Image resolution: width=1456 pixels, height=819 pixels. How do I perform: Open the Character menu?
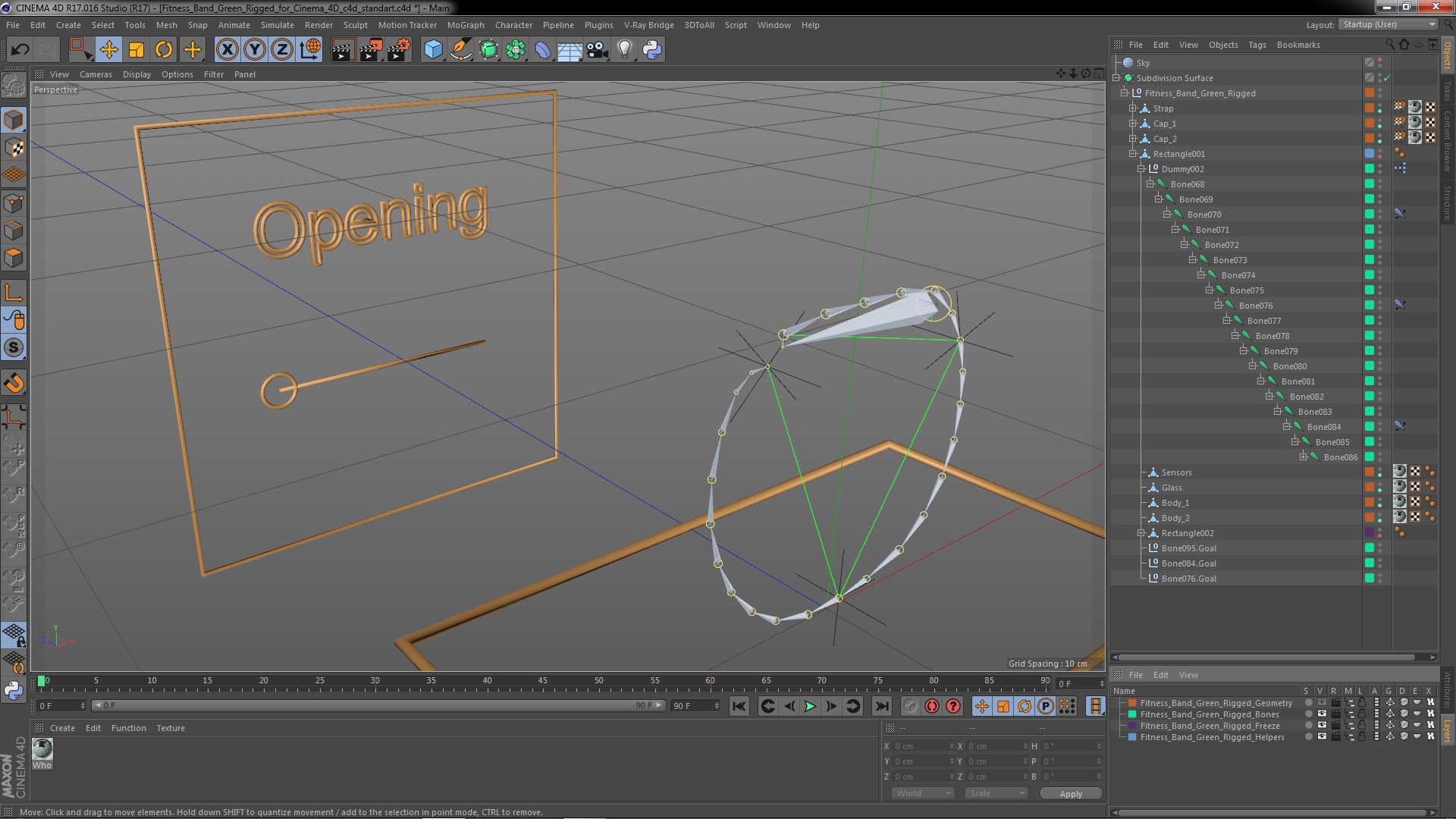[513, 25]
